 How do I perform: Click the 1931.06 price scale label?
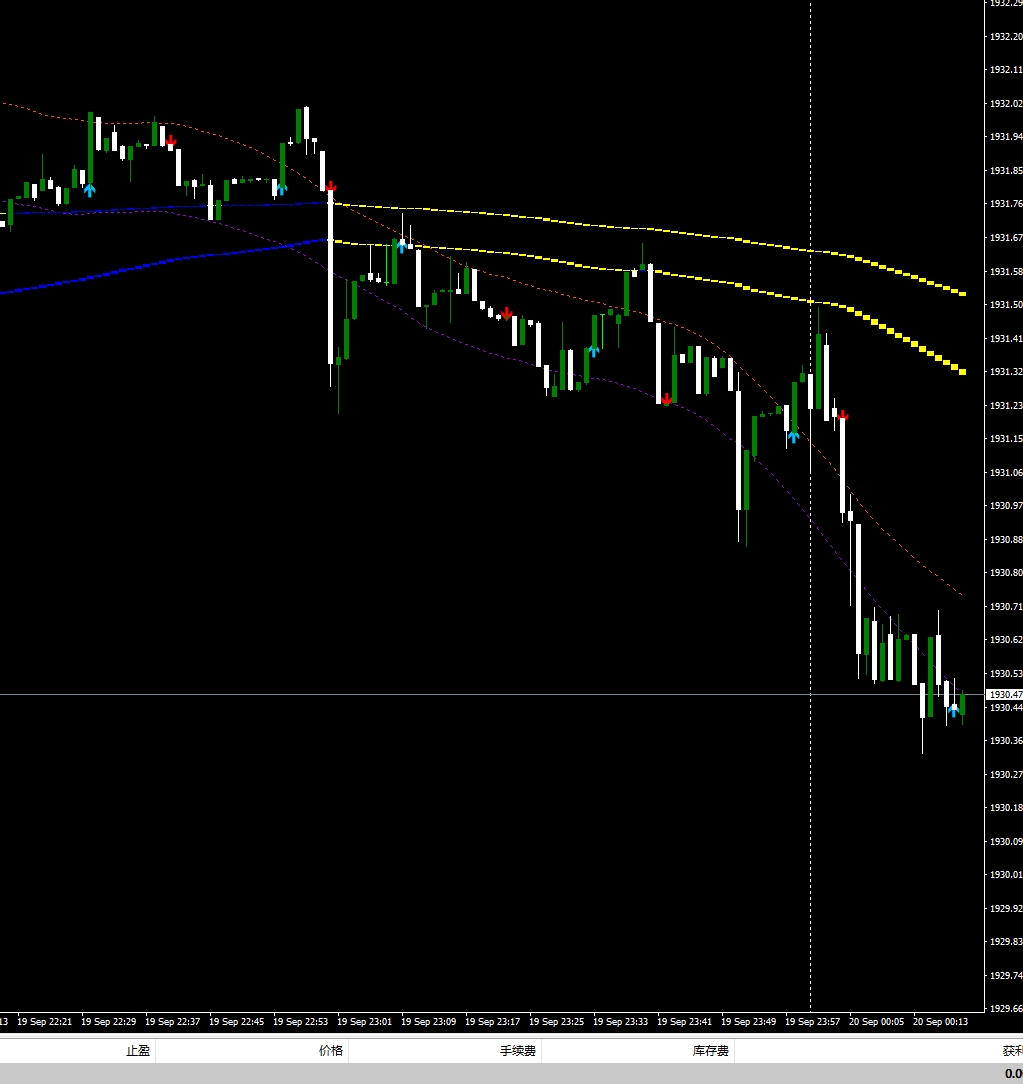click(x=1006, y=472)
